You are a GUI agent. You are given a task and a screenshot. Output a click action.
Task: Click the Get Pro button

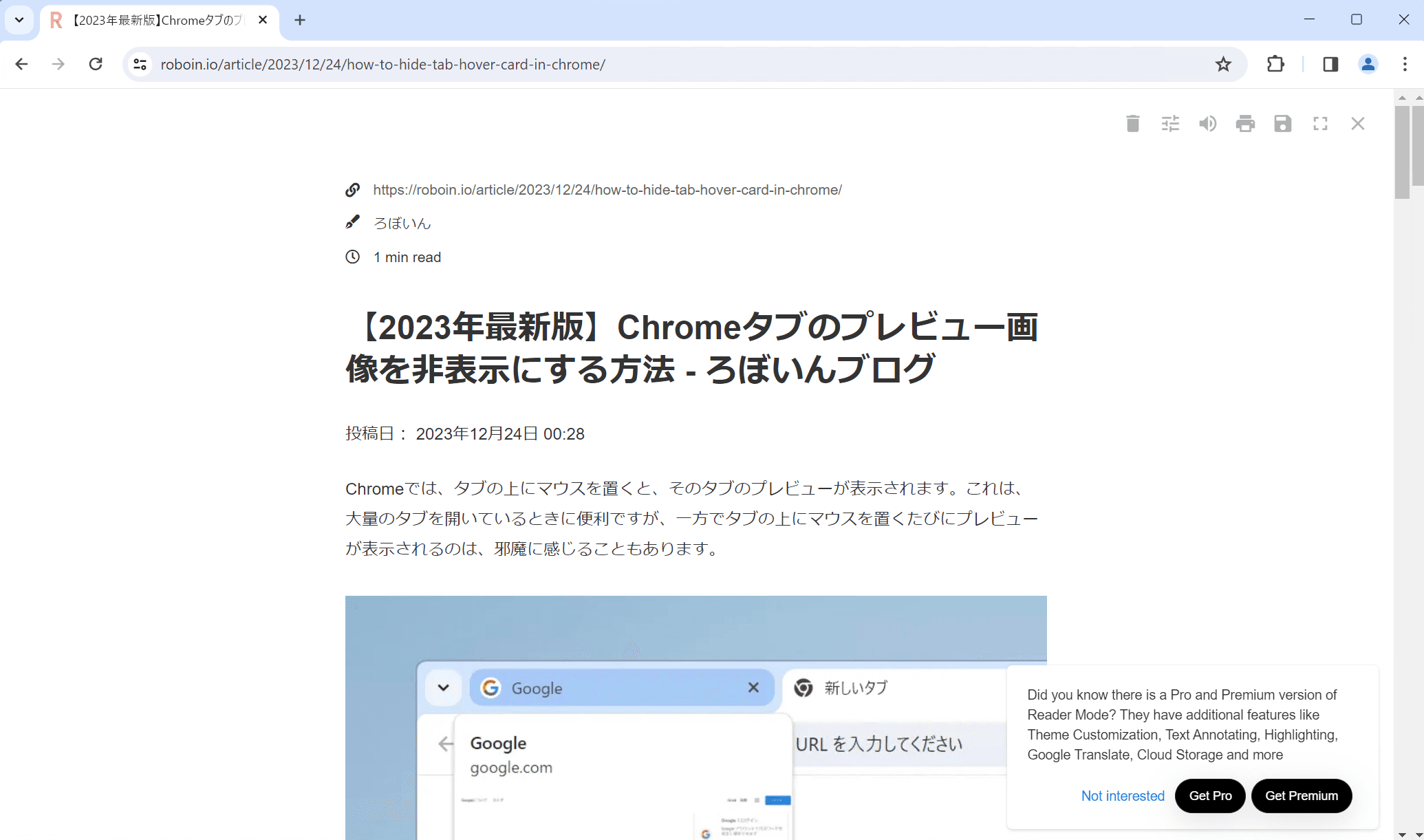(1210, 796)
